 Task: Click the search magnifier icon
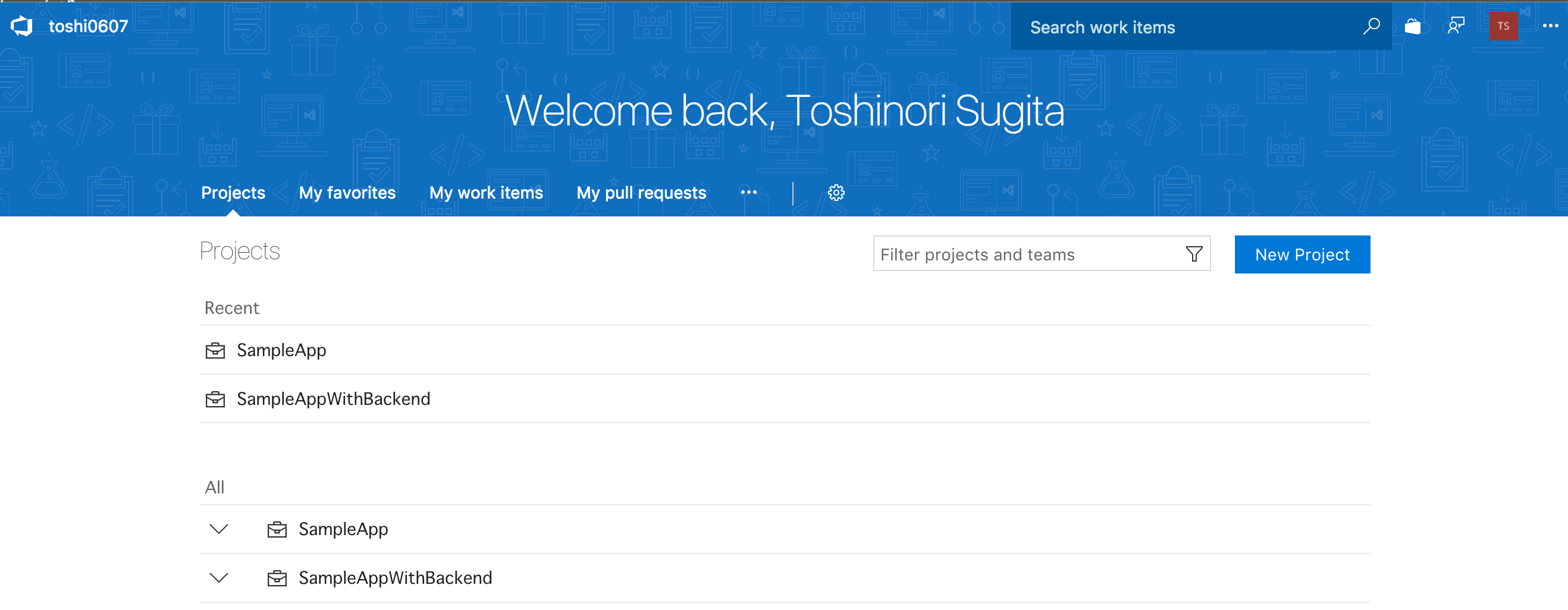(x=1371, y=26)
